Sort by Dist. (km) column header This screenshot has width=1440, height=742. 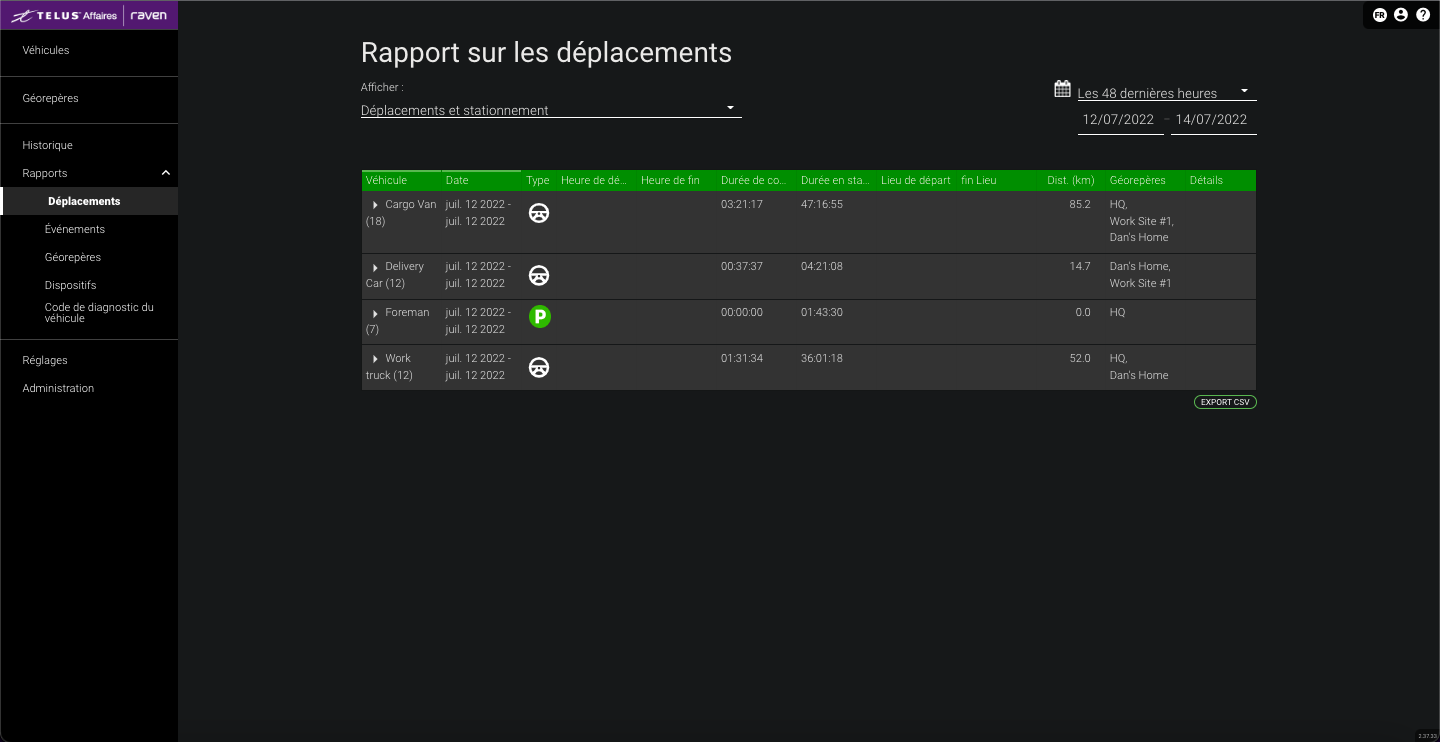click(1069, 180)
